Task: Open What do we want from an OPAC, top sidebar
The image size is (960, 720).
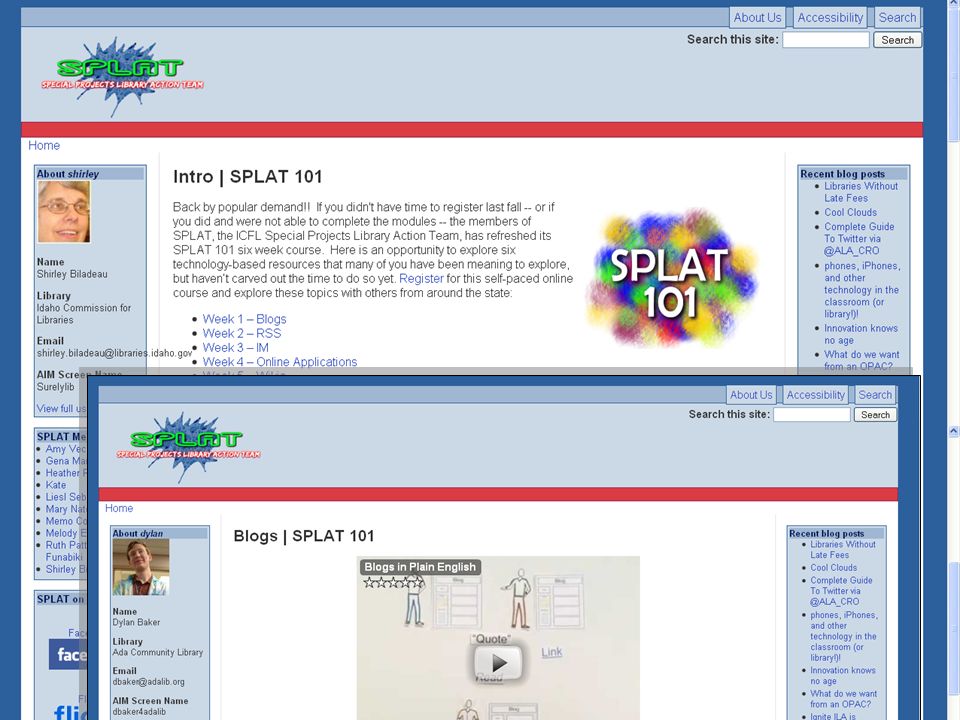Action: [x=861, y=360]
